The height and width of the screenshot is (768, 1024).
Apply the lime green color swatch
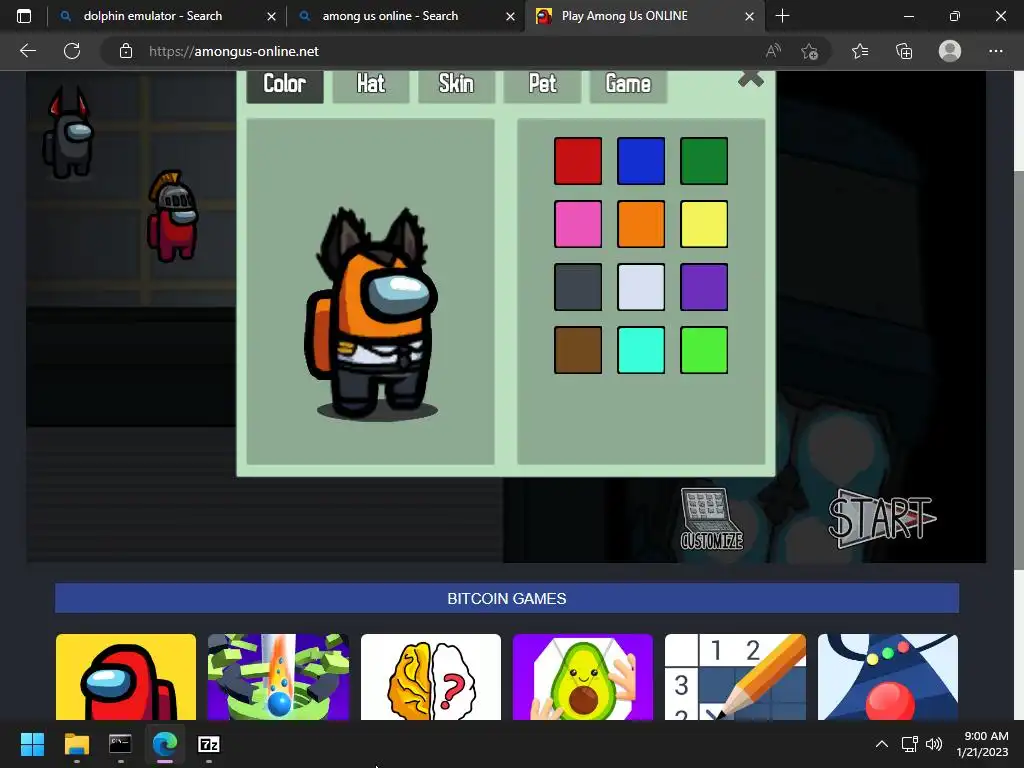[x=704, y=350]
